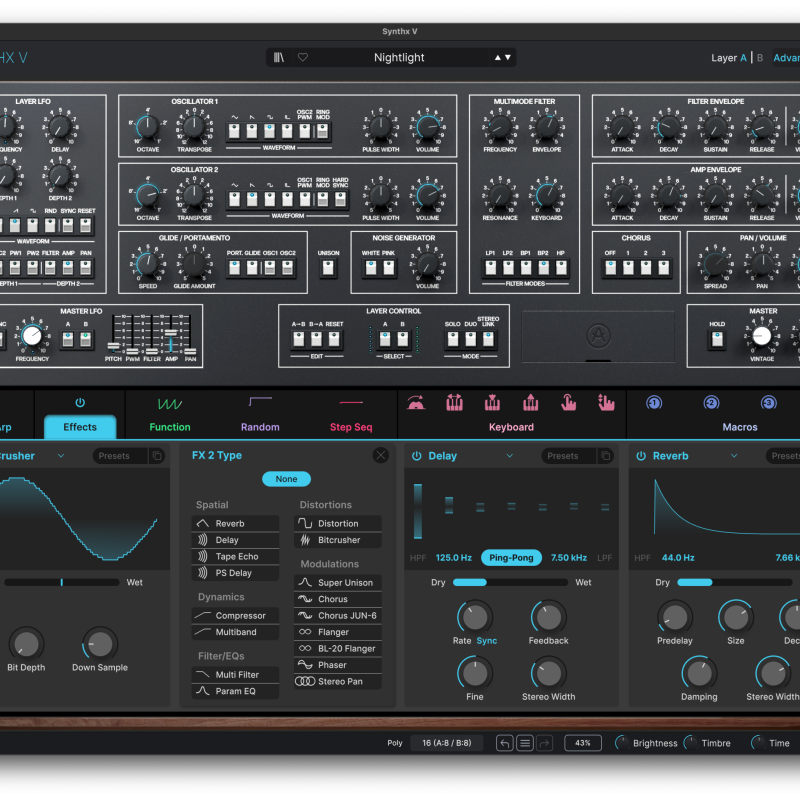This screenshot has height=800, width=800.
Task: Copy the Delay effect settings icon
Action: click(x=606, y=456)
